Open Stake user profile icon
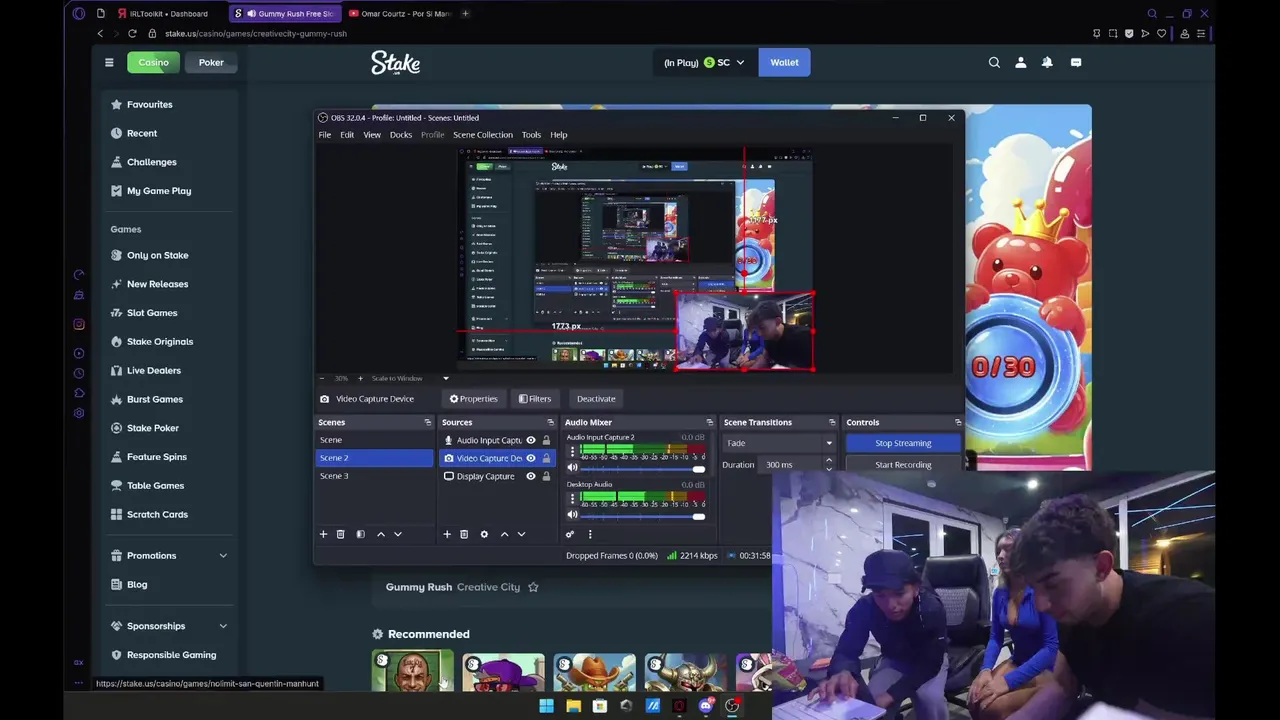 1021,62
